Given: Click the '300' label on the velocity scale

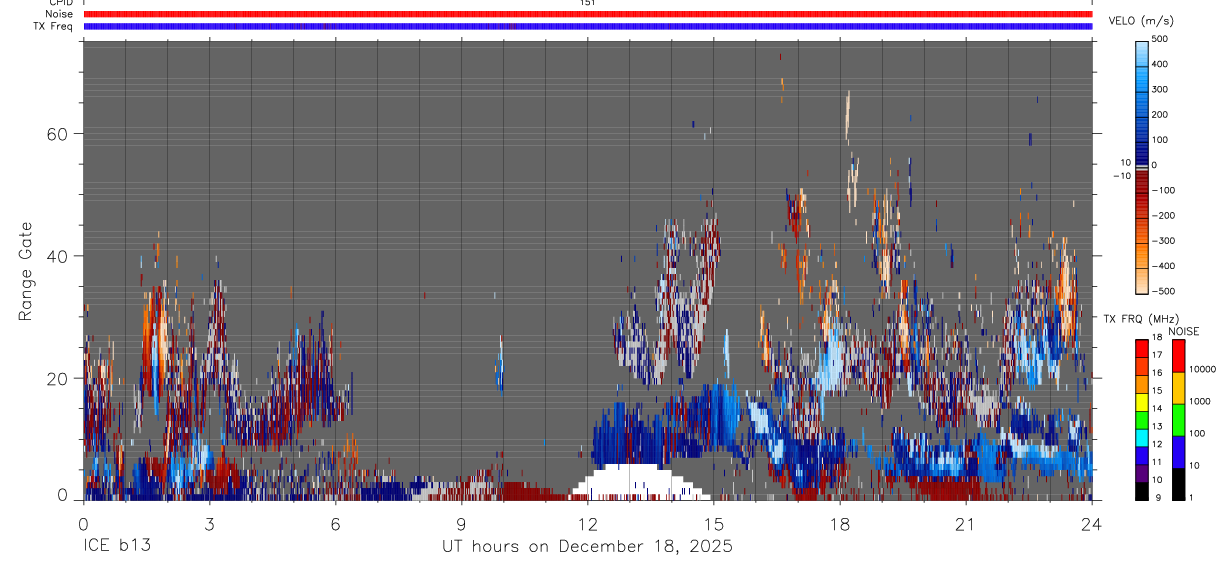Looking at the screenshot, I should point(1160,89).
